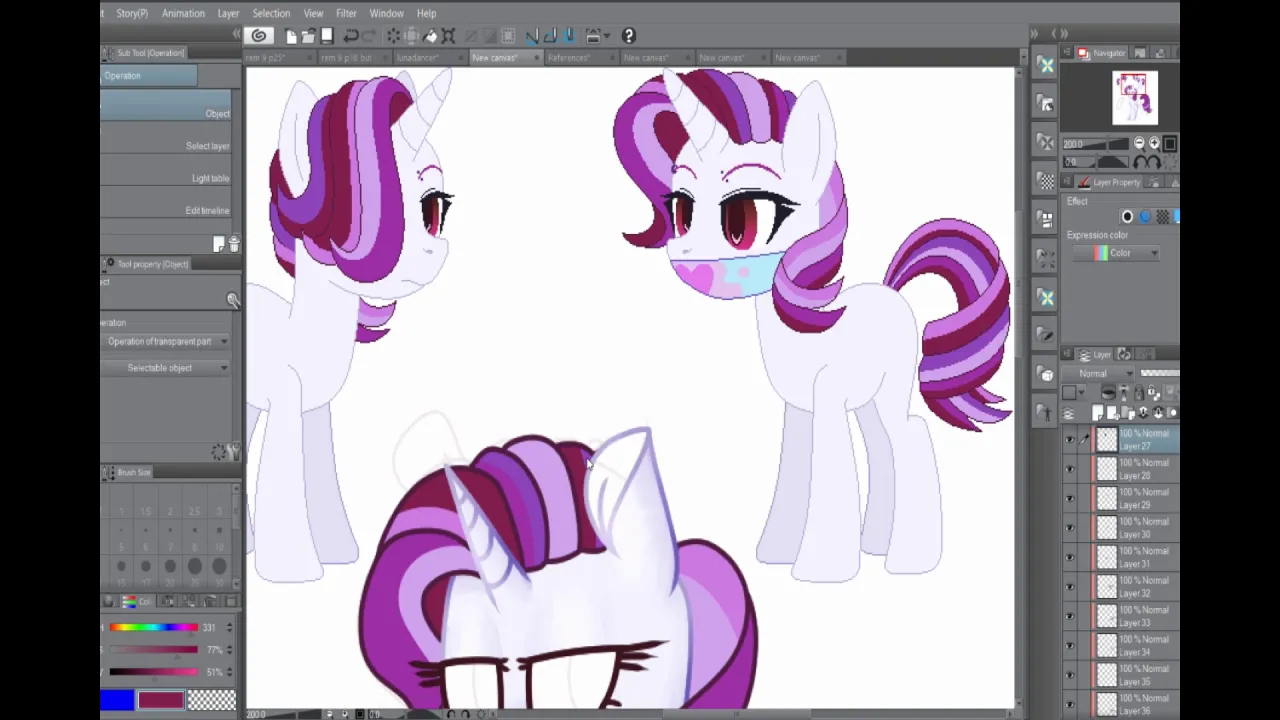Expand Expression color dropdown
1280x720 pixels.
[x=1116, y=253]
